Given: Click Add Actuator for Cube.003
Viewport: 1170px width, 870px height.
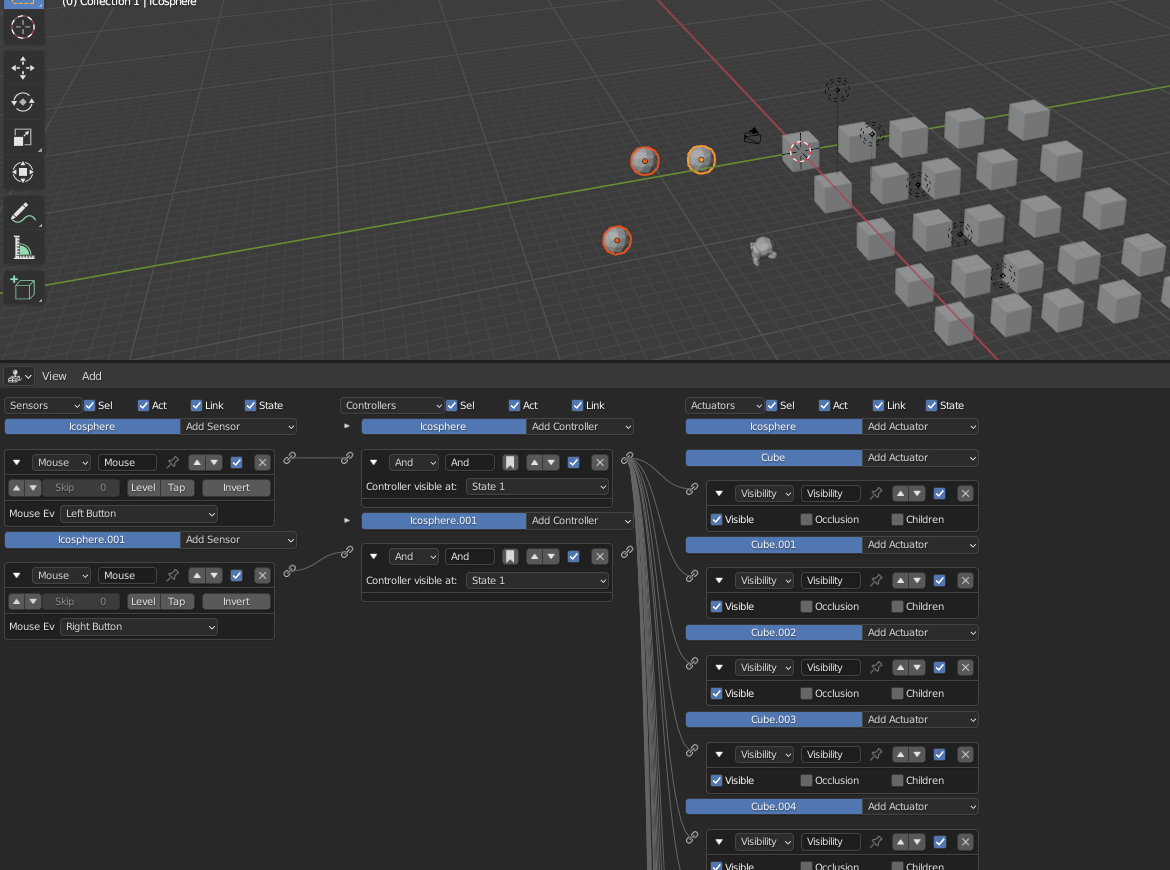Looking at the screenshot, I should coord(920,719).
